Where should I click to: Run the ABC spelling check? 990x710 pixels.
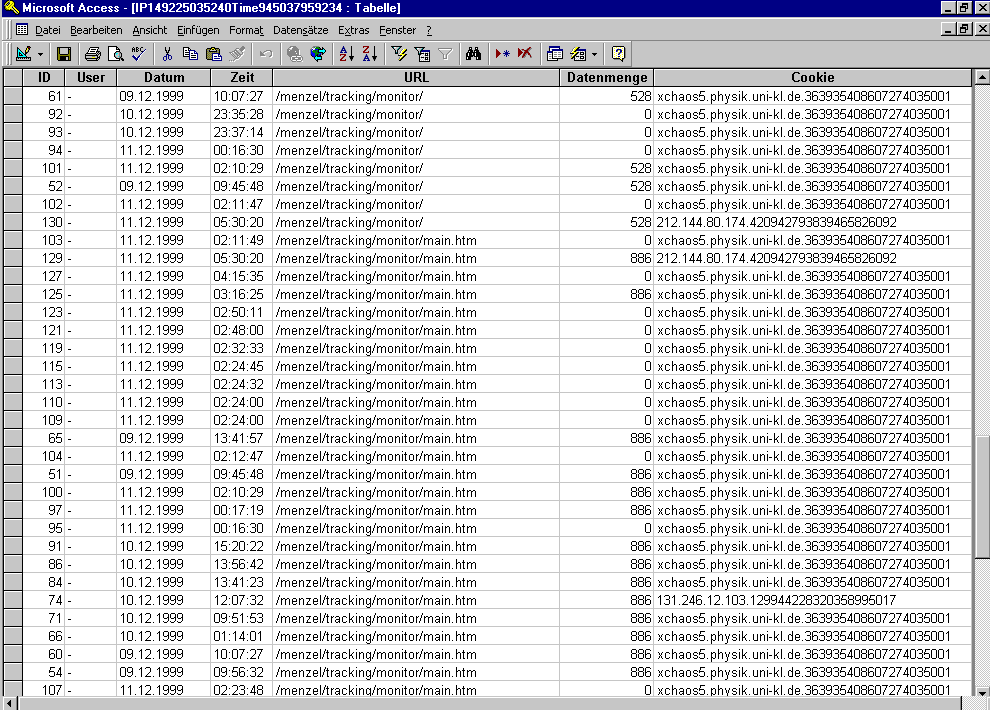click(x=138, y=54)
